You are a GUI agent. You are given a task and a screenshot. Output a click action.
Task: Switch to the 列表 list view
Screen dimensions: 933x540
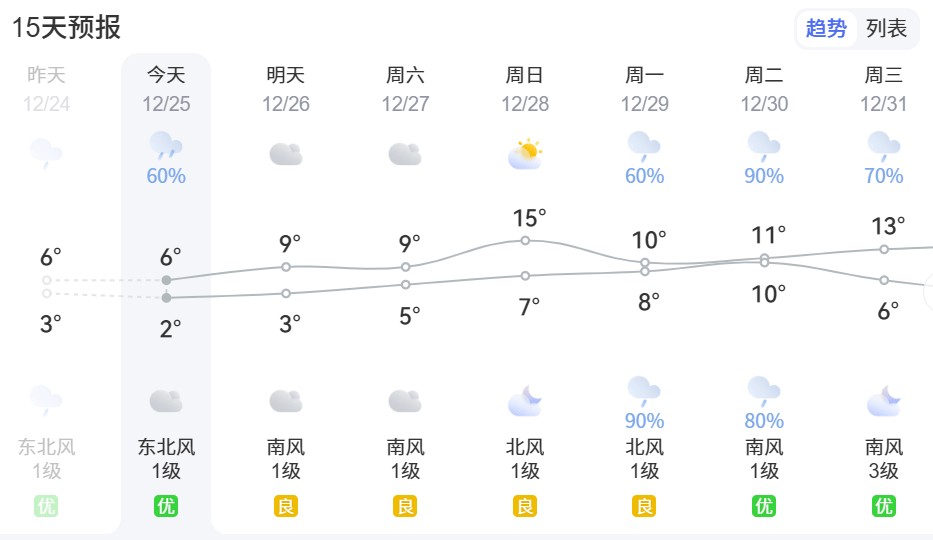tap(886, 29)
